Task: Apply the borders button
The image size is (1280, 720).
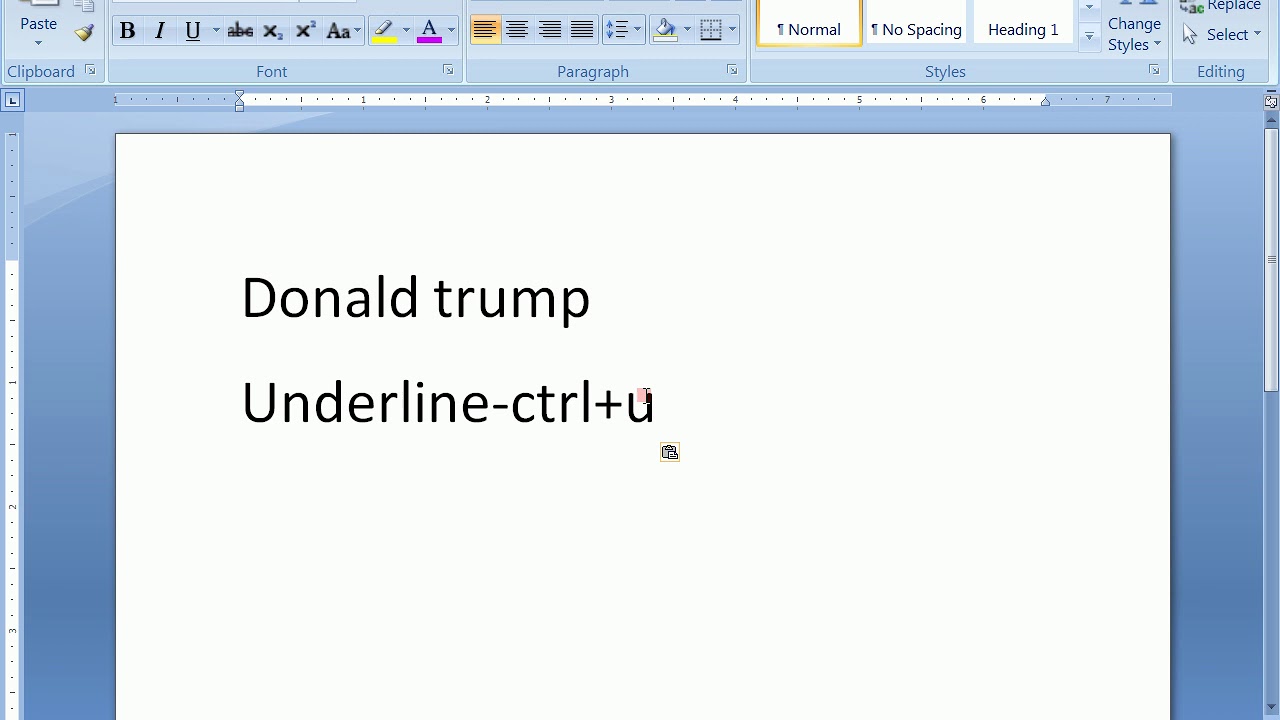Action: (711, 31)
